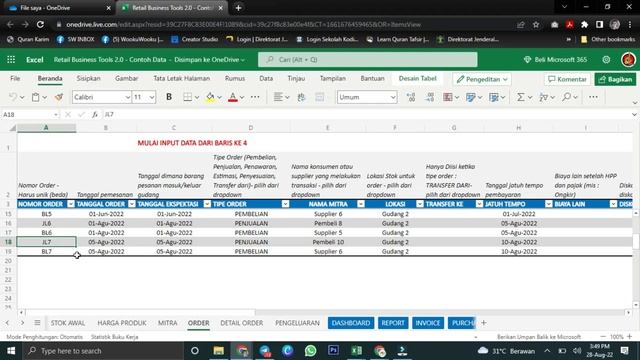Open JATUH TEMPO filter dropdown

pos(548,204)
